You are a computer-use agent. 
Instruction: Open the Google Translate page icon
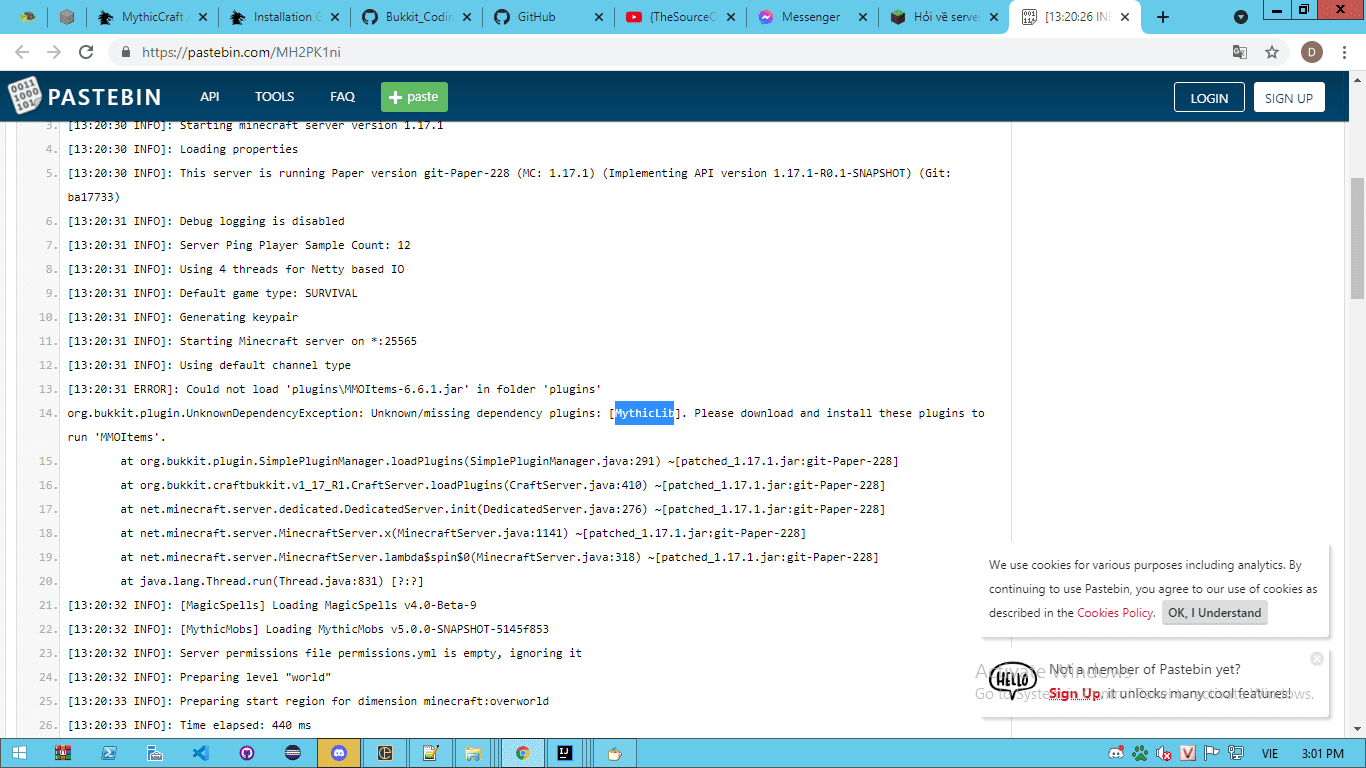coord(1240,52)
